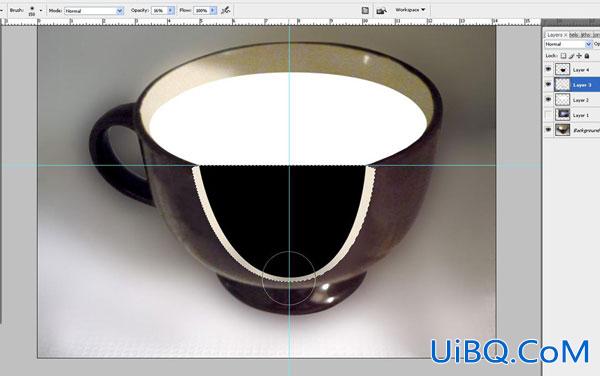The image size is (600, 376).
Task: Show Layer 1 by clicking its visibility box
Action: point(548,114)
